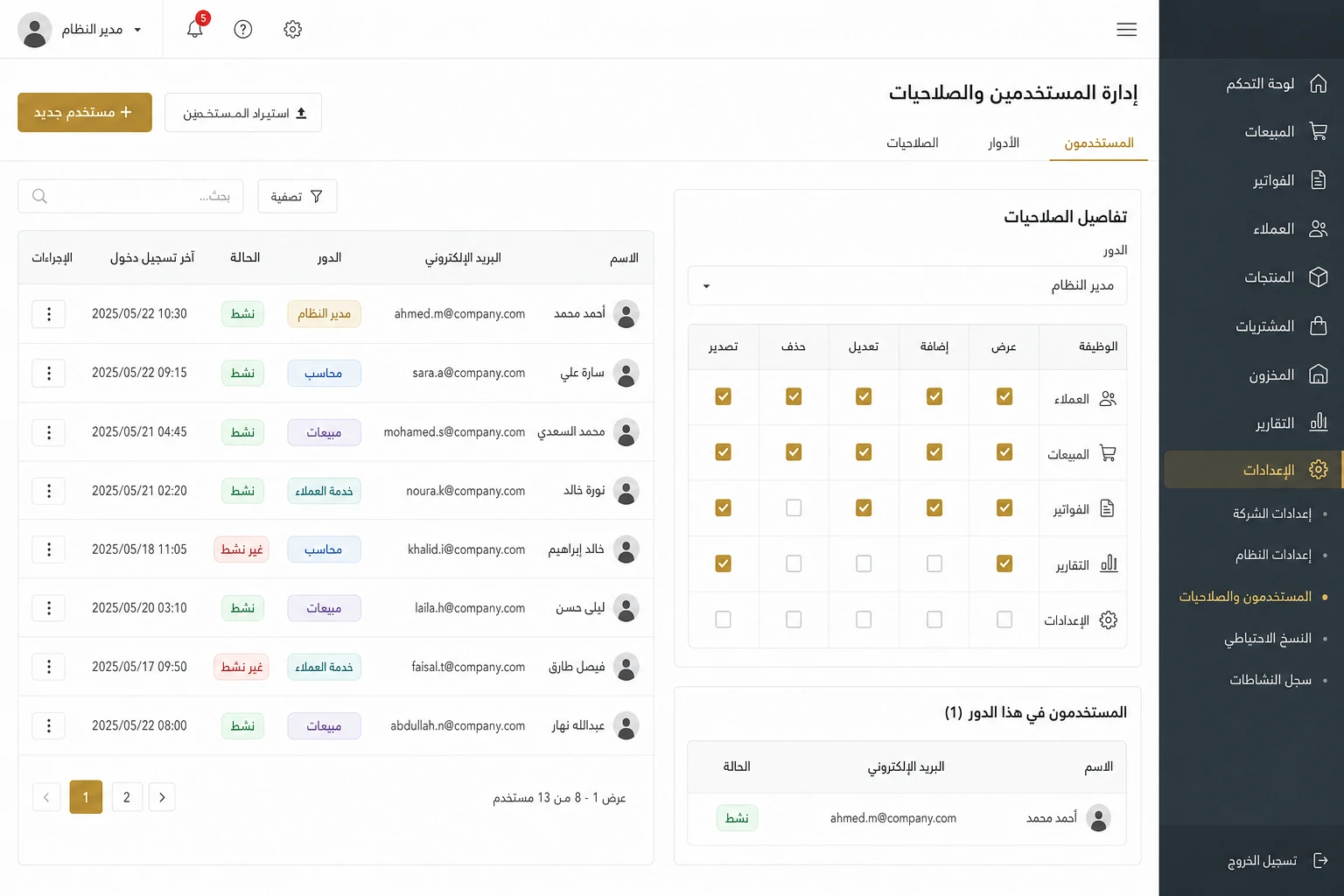Screen dimensions: 1344x896
Task: Open actions menu for ahmed.m@company.com row
Action: 49,313
